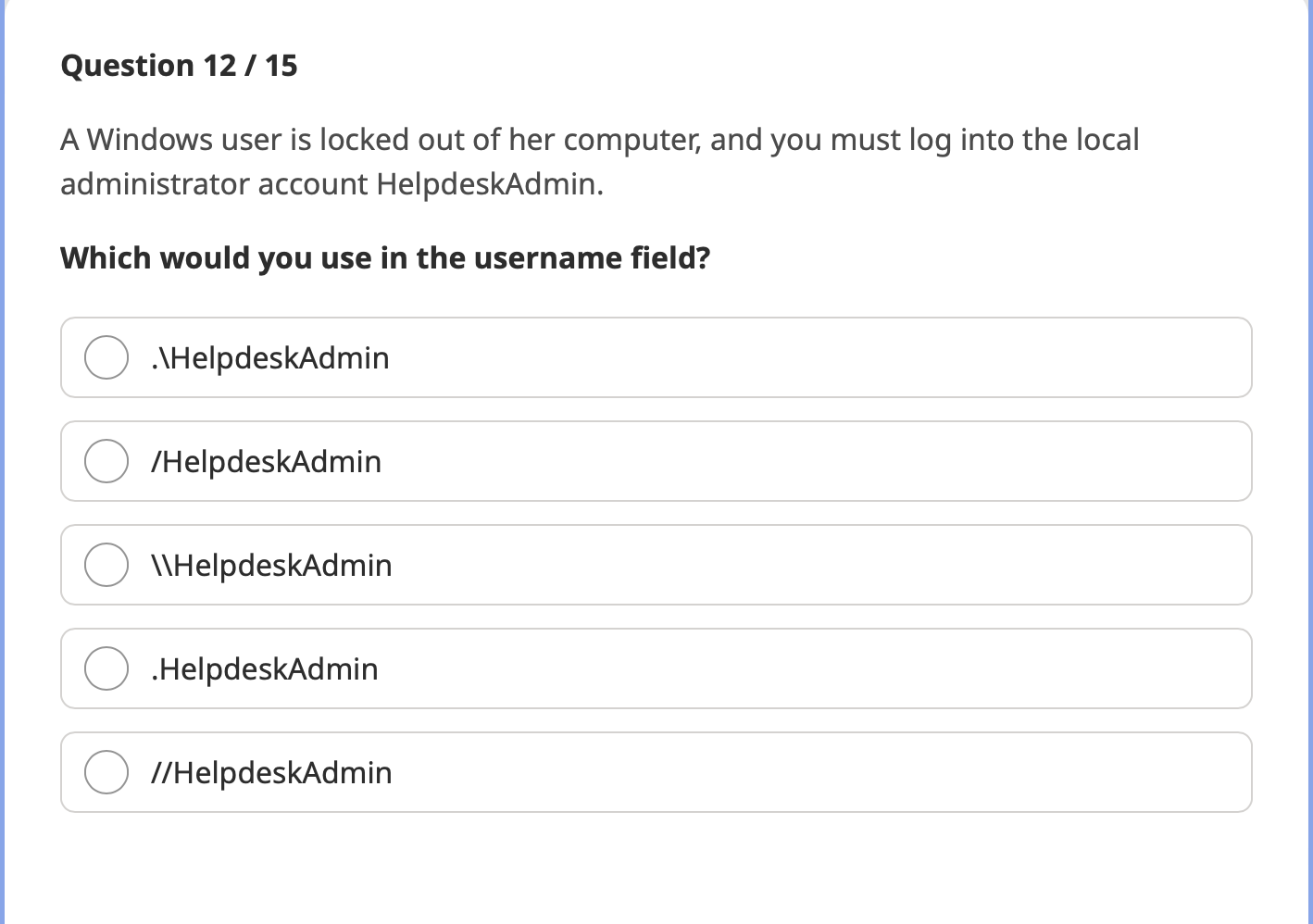Click the /HelpdeskAdmin answer row

click(x=656, y=461)
